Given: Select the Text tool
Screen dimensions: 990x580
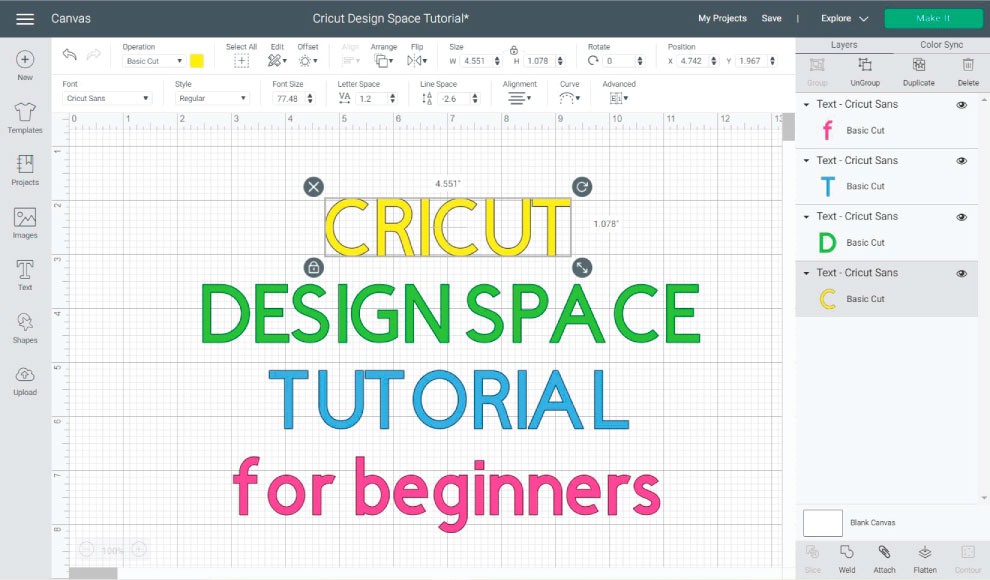Looking at the screenshot, I should [25, 275].
